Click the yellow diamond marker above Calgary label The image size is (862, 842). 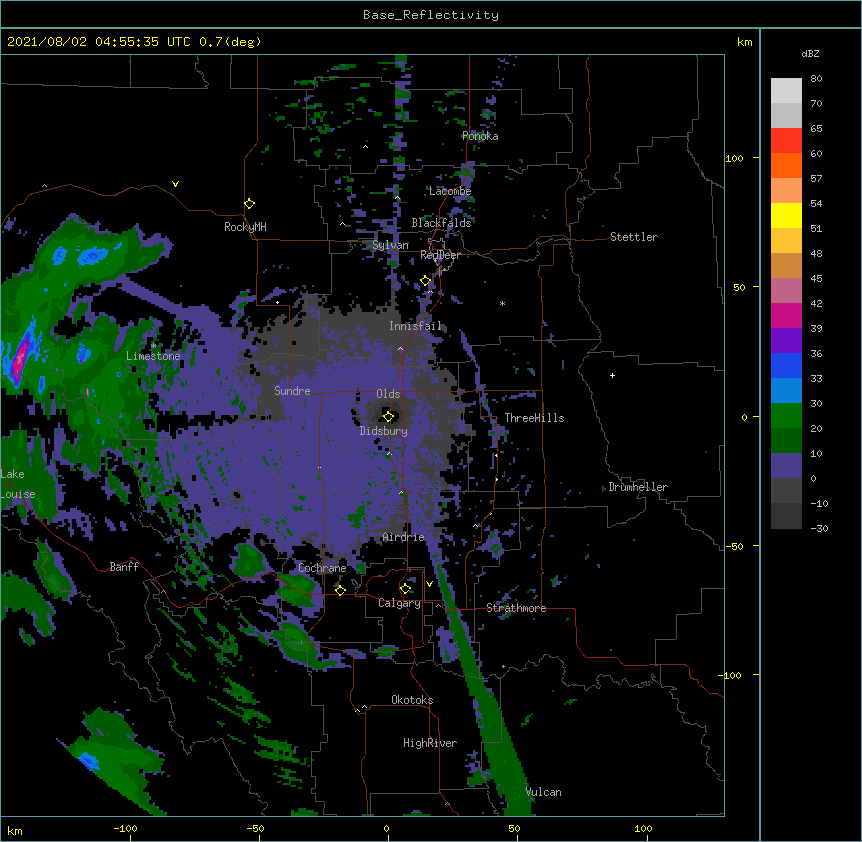coord(405,589)
